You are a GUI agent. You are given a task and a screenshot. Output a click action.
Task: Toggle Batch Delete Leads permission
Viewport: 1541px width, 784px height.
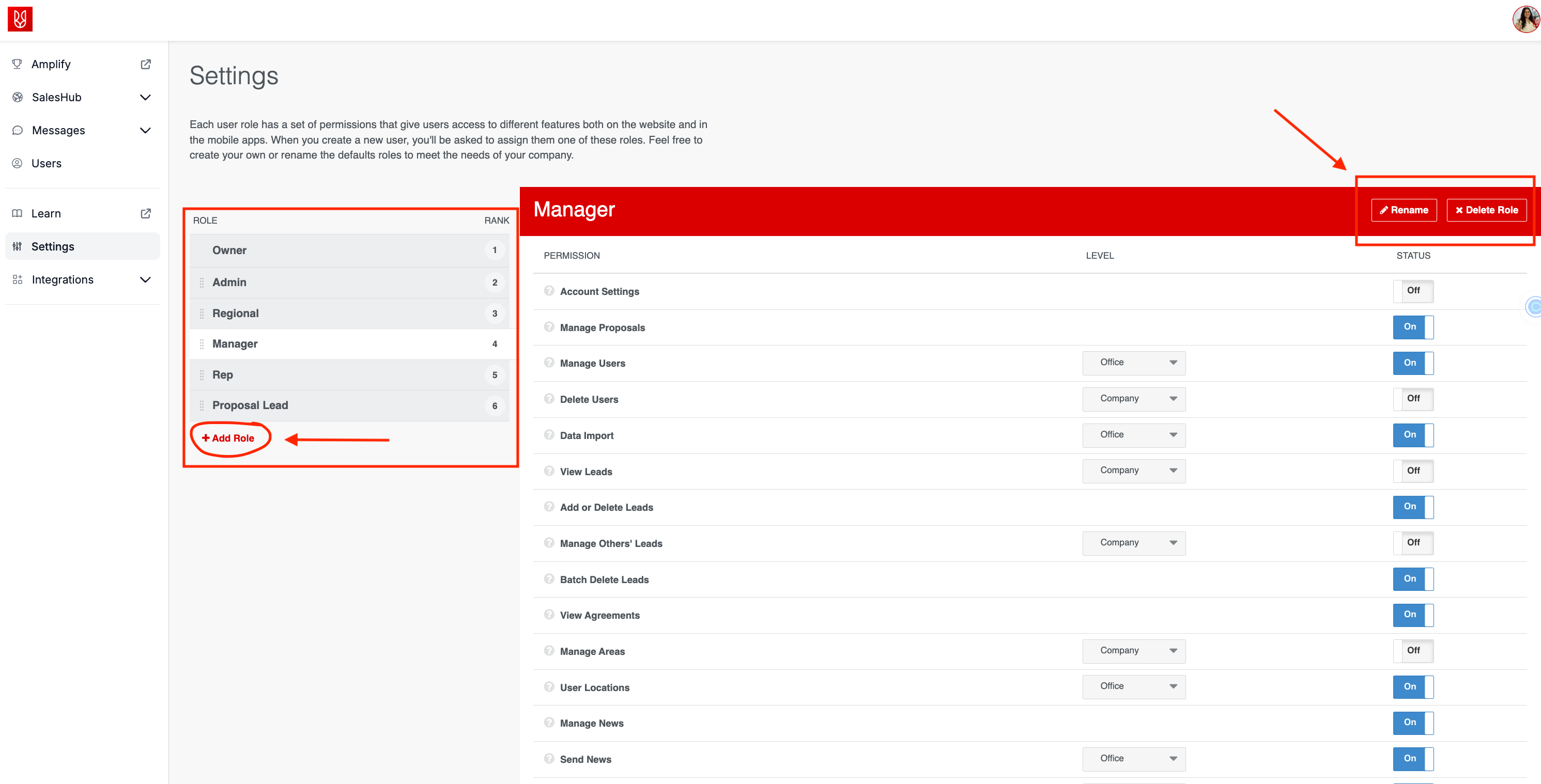pyautogui.click(x=1413, y=579)
